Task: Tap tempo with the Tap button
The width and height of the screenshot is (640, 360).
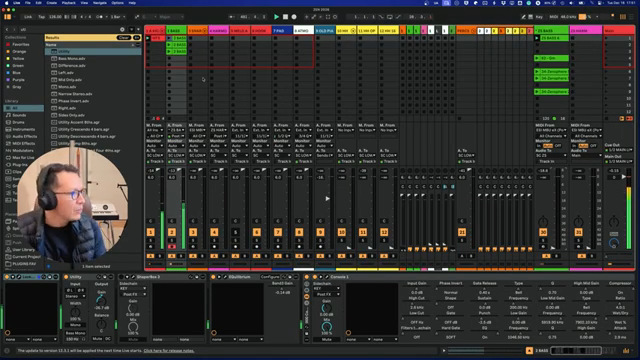Action: tap(42, 17)
